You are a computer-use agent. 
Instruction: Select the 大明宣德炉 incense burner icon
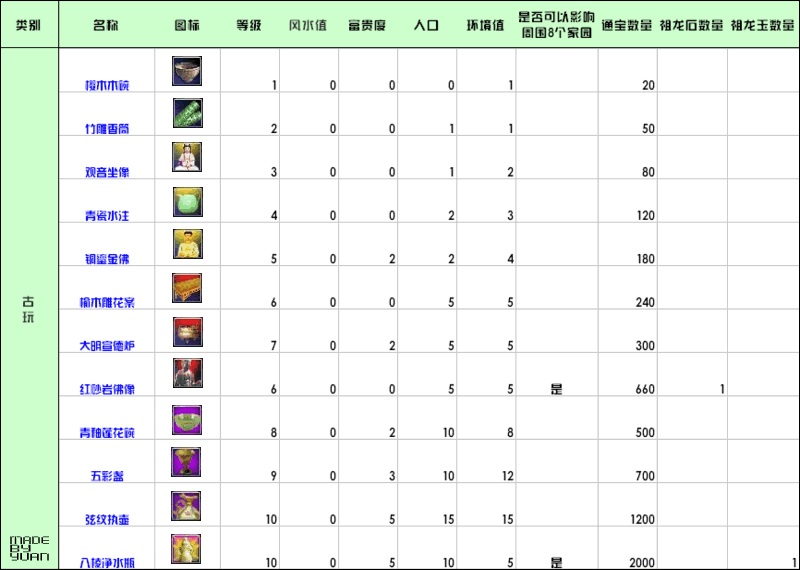pyautogui.click(x=188, y=332)
